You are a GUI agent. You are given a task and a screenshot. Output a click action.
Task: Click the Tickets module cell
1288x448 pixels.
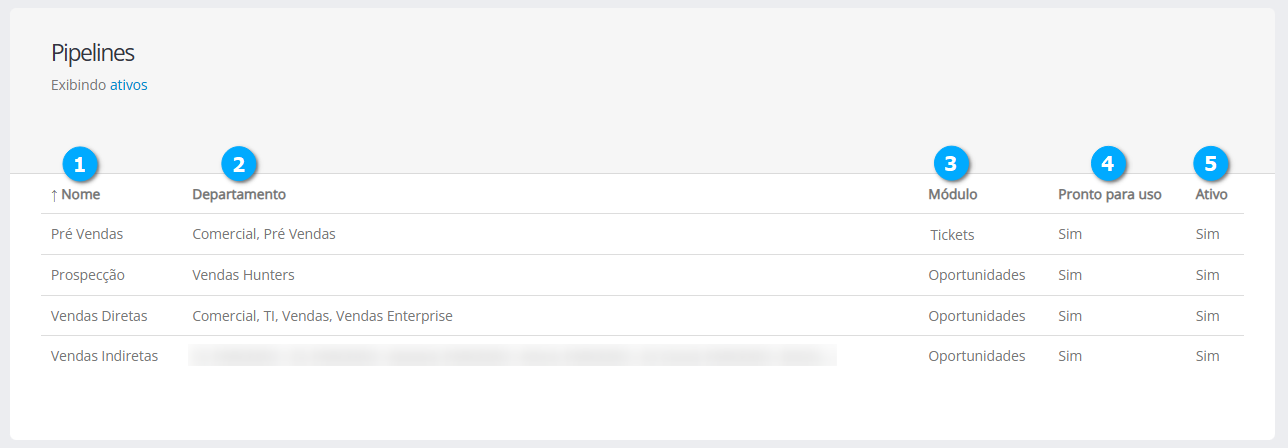[x=952, y=235]
